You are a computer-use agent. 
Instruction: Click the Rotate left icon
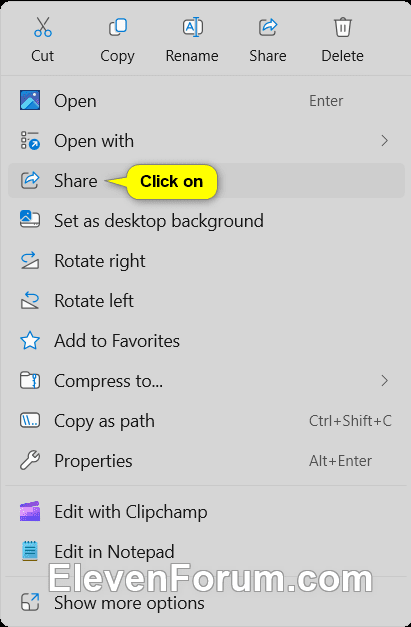pos(30,301)
